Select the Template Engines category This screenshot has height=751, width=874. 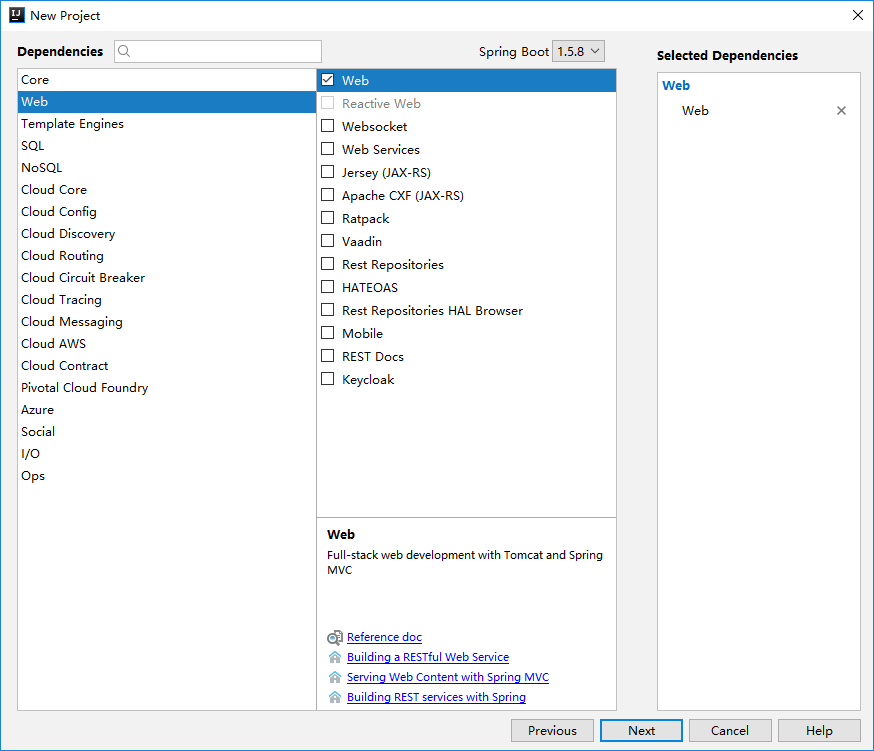73,124
